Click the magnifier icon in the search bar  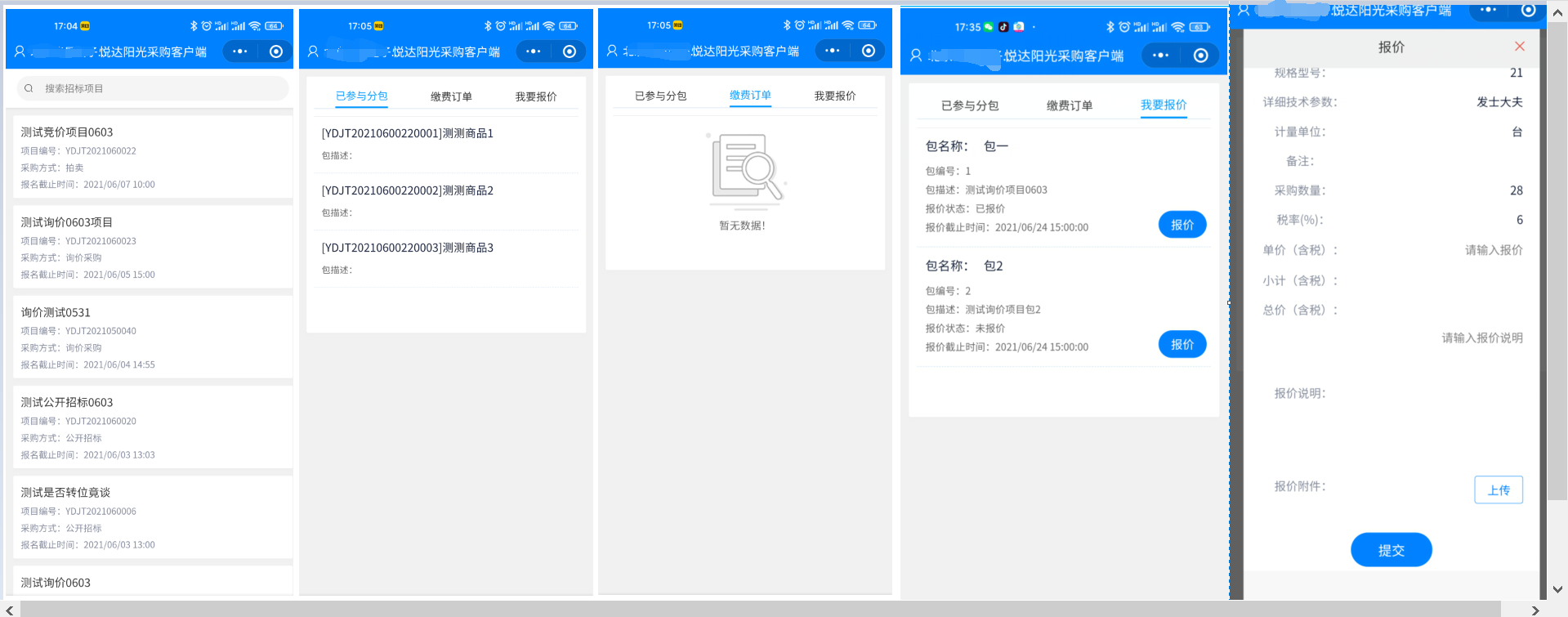point(29,88)
